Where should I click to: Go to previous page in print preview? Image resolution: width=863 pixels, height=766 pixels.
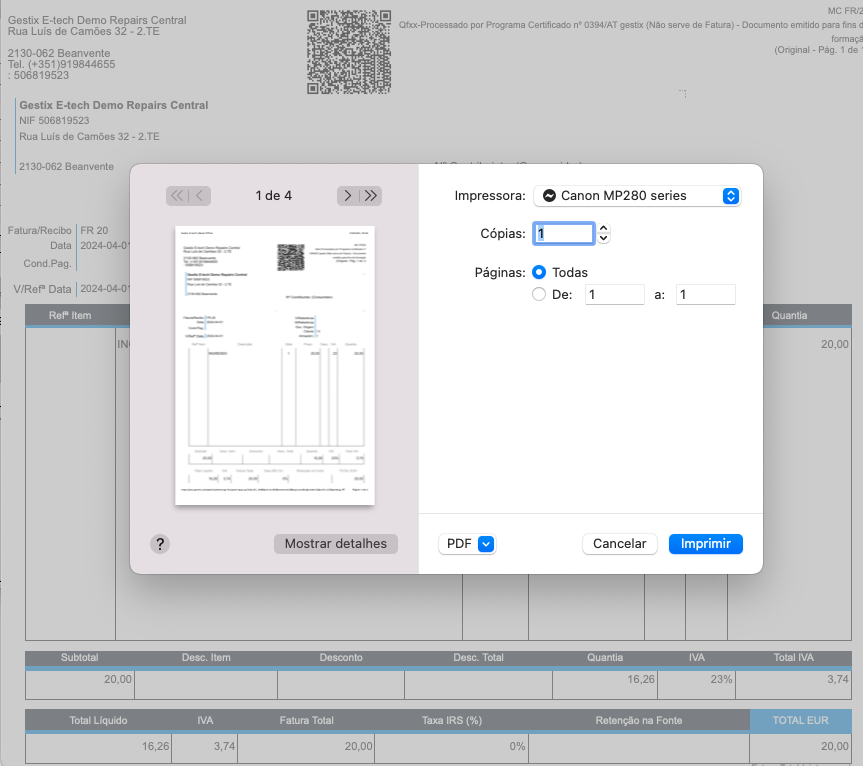[200, 196]
